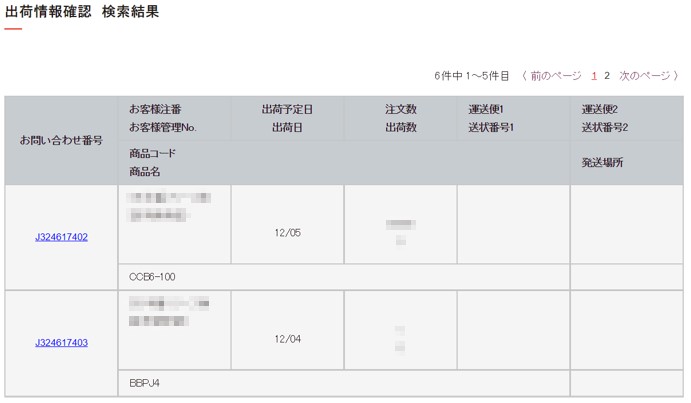This screenshot has width=691, height=403.
Task: Click the 出荷情報確認 検索結果 page heading
Action: (82, 12)
